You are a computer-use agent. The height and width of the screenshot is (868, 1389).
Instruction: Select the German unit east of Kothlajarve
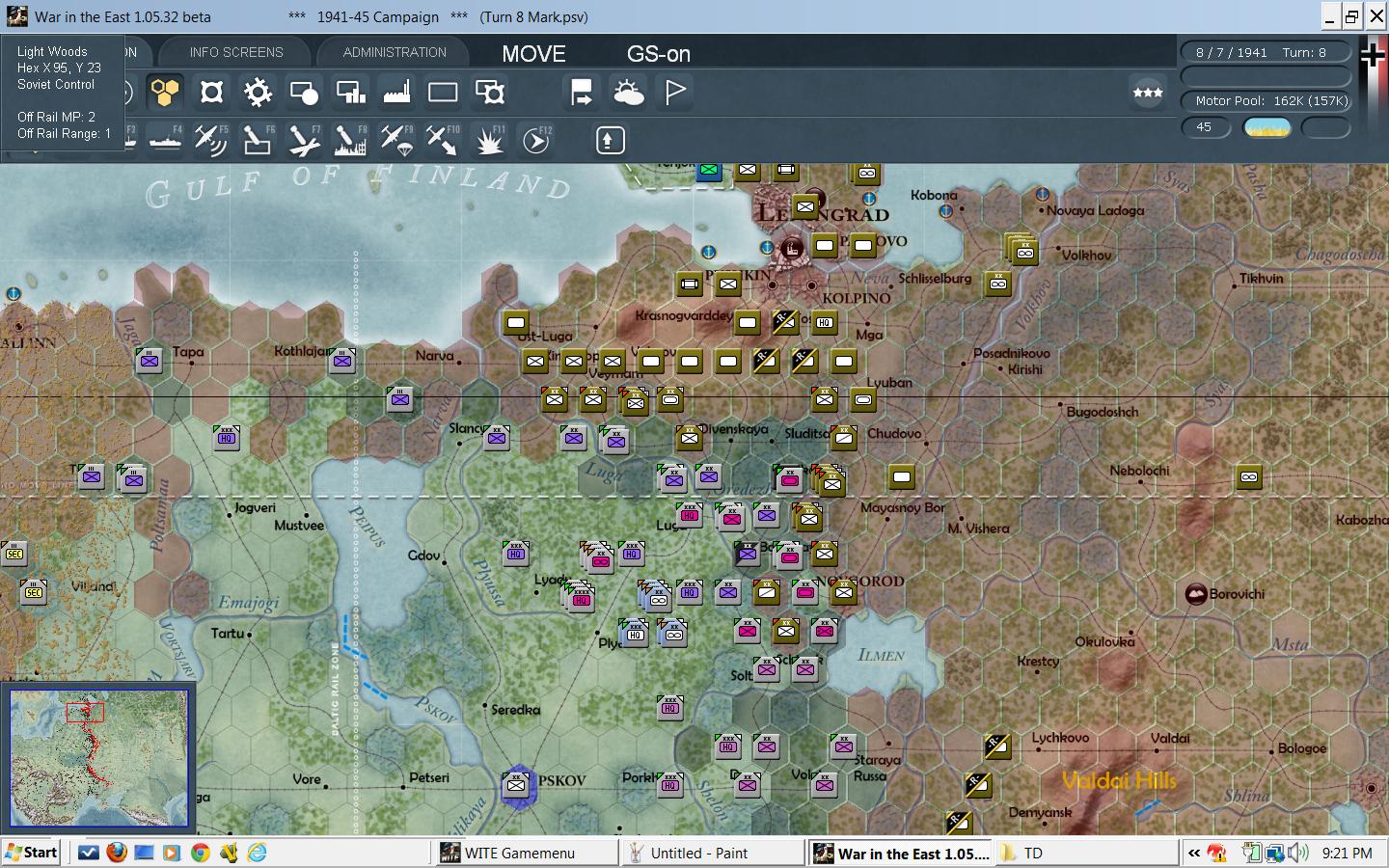coord(342,361)
